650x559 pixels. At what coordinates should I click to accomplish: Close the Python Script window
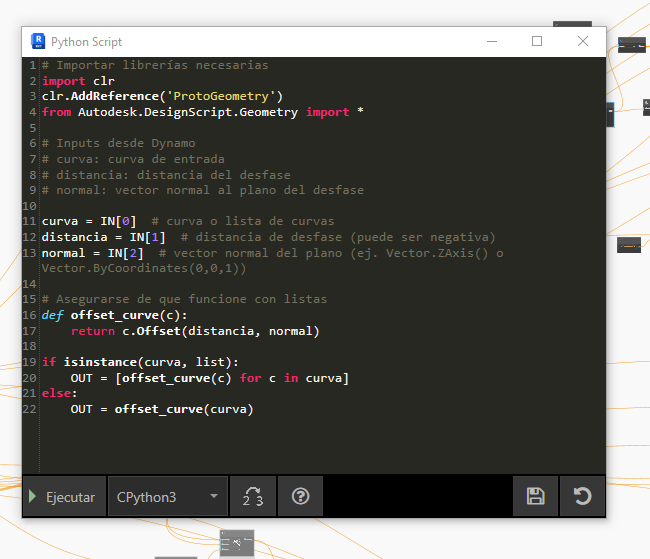point(583,41)
